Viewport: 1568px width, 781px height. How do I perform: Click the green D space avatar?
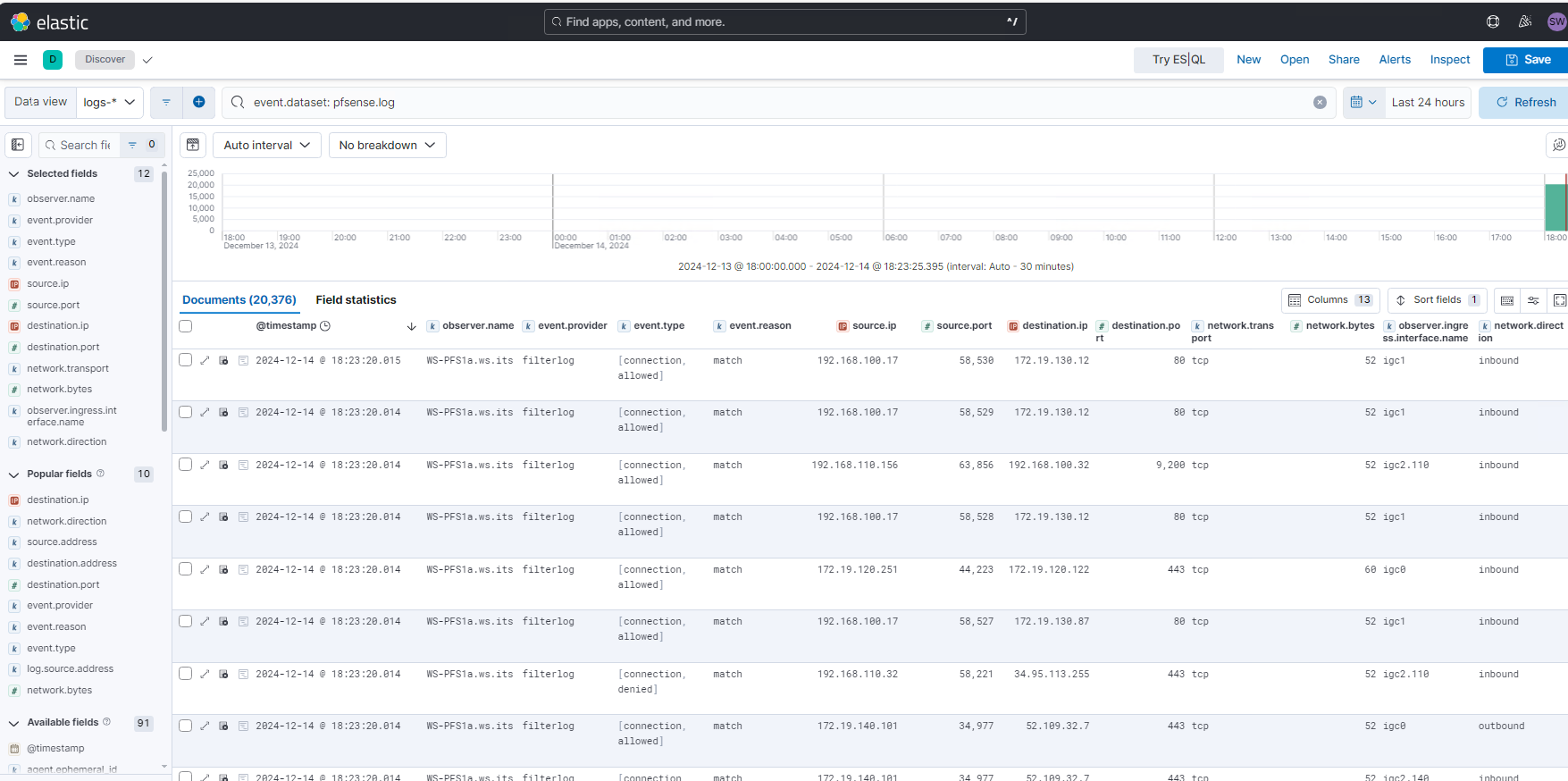click(x=53, y=60)
